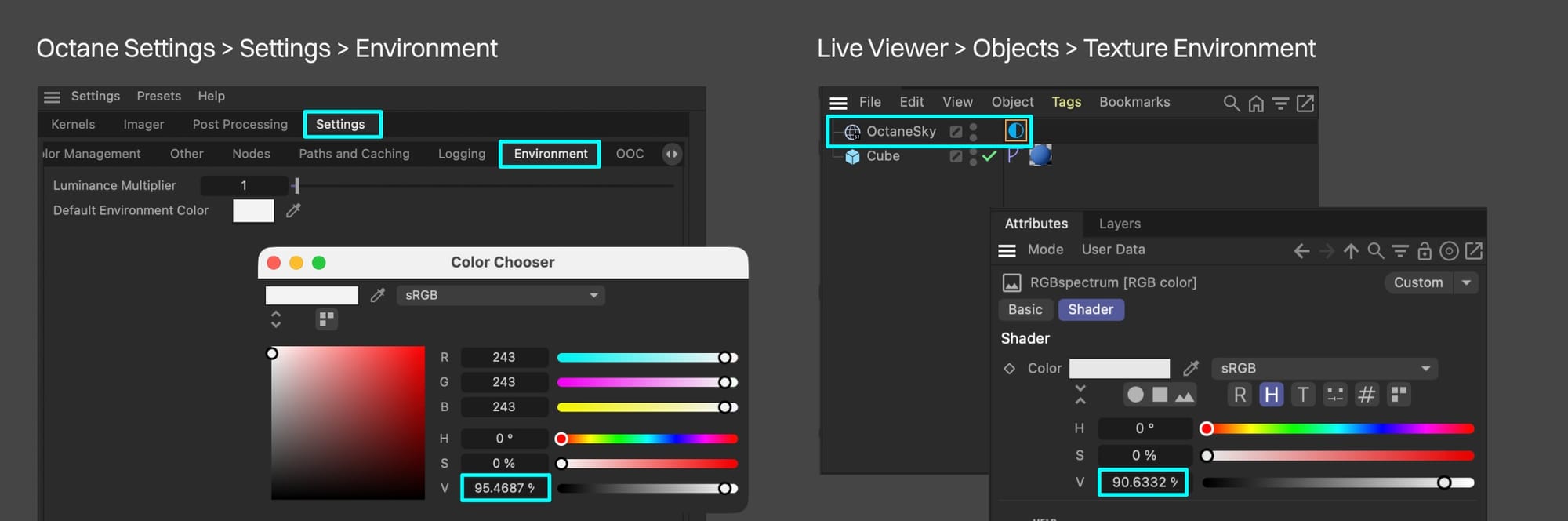Collapse the Color Chooser expander arrows
Screen dimensions: 1568x521
click(276, 319)
